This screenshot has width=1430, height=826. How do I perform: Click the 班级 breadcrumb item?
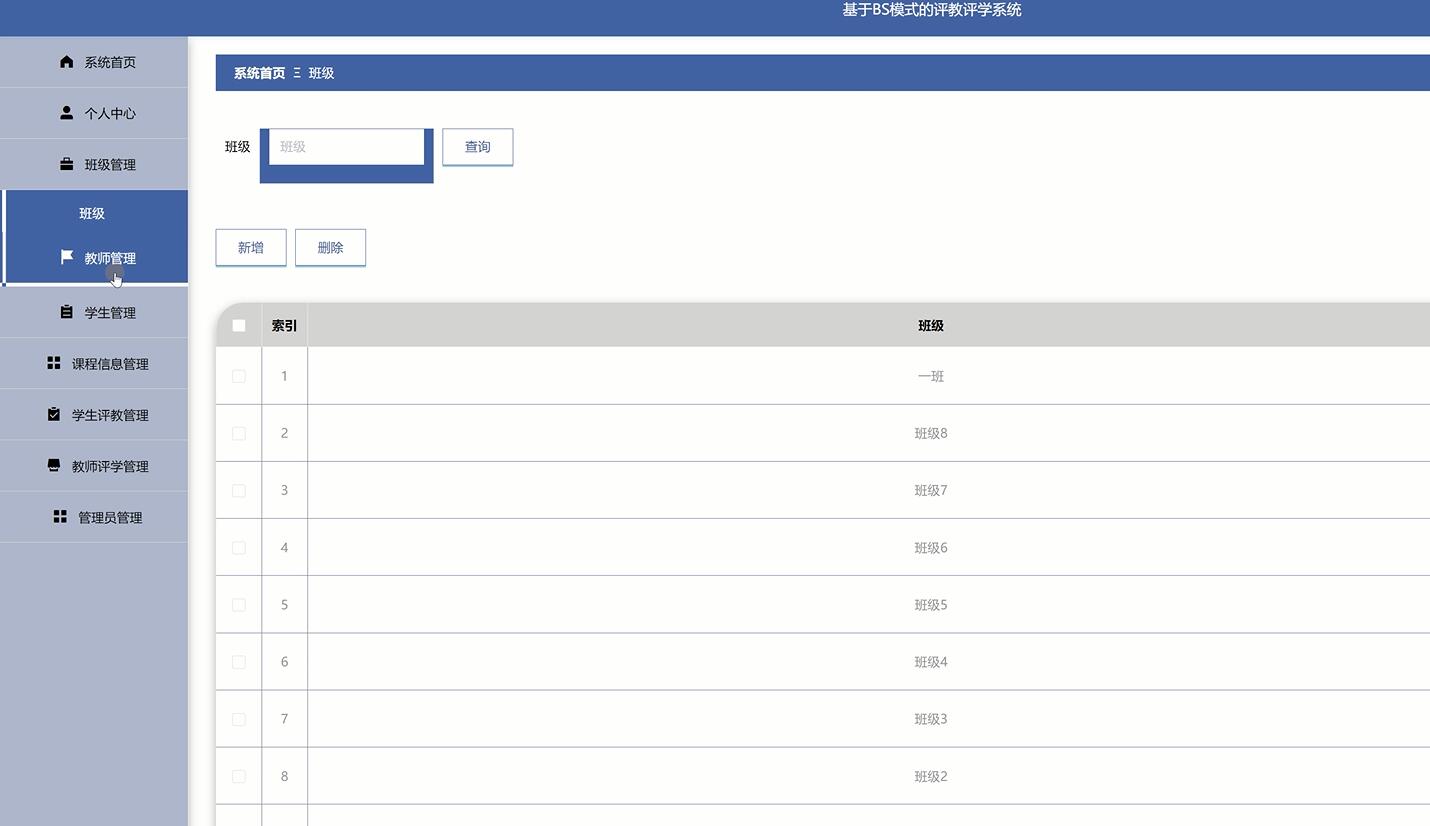click(x=321, y=73)
